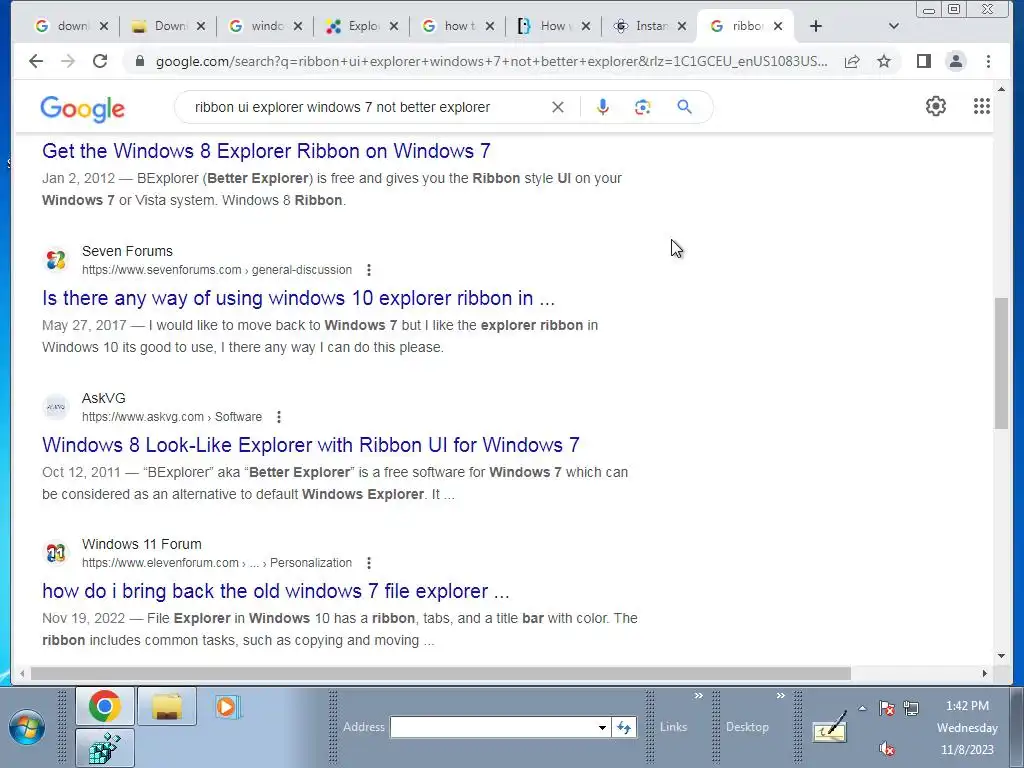Open "how do i bring back the old windows 7 file explorer" result

(276, 591)
